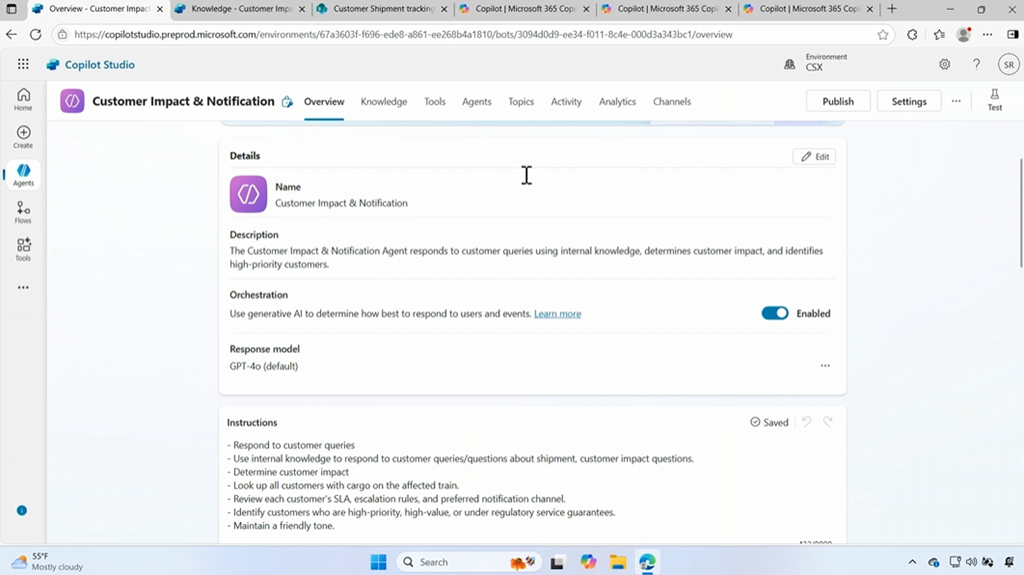Open response model options ellipsis
Viewport: 1024px width, 575px height.
[825, 366]
